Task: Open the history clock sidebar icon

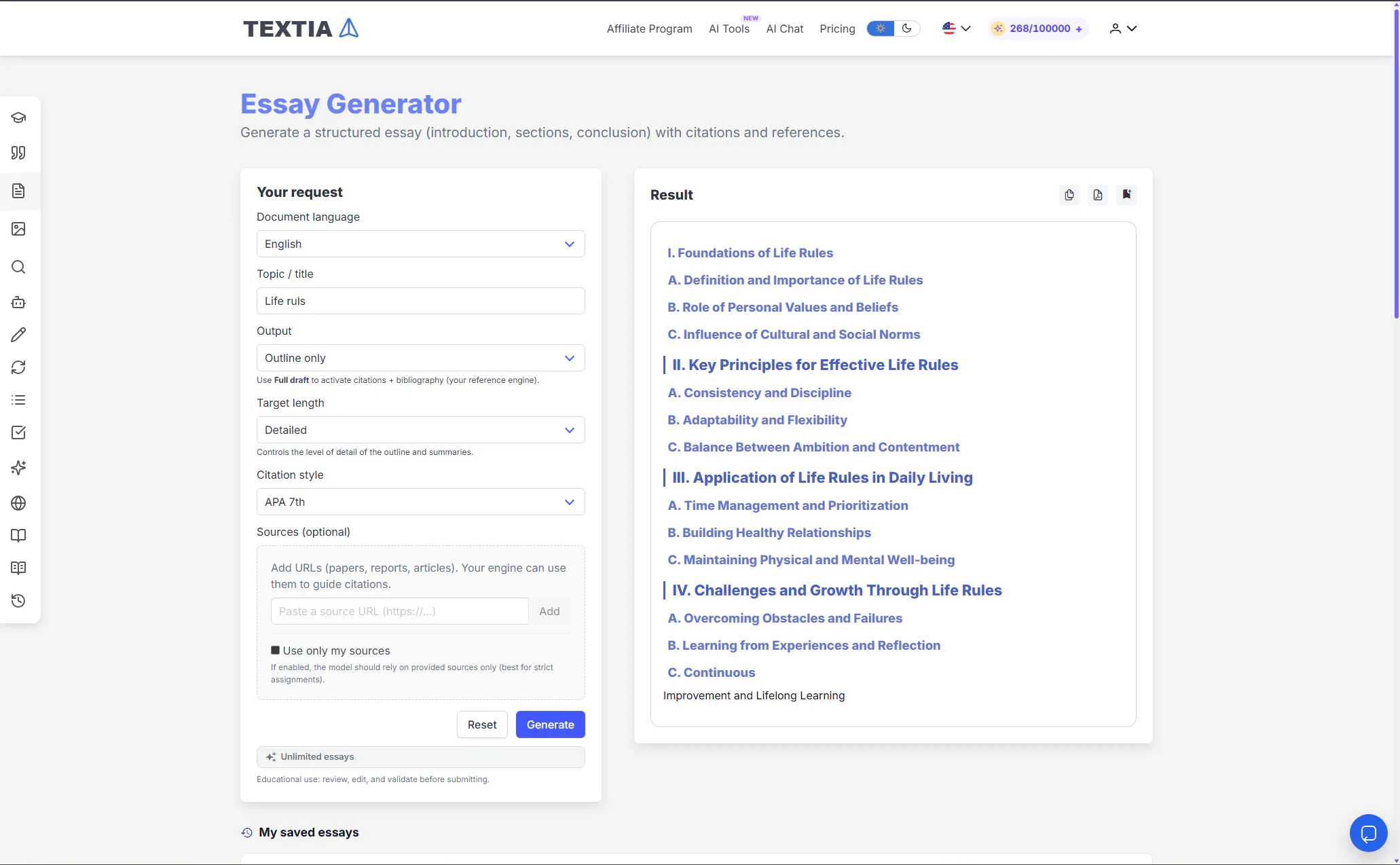Action: pyautogui.click(x=18, y=601)
